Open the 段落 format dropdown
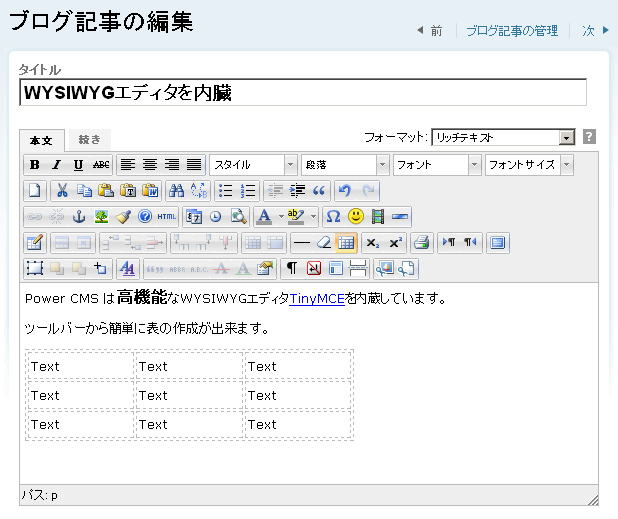618x519 pixels. click(x=345, y=165)
